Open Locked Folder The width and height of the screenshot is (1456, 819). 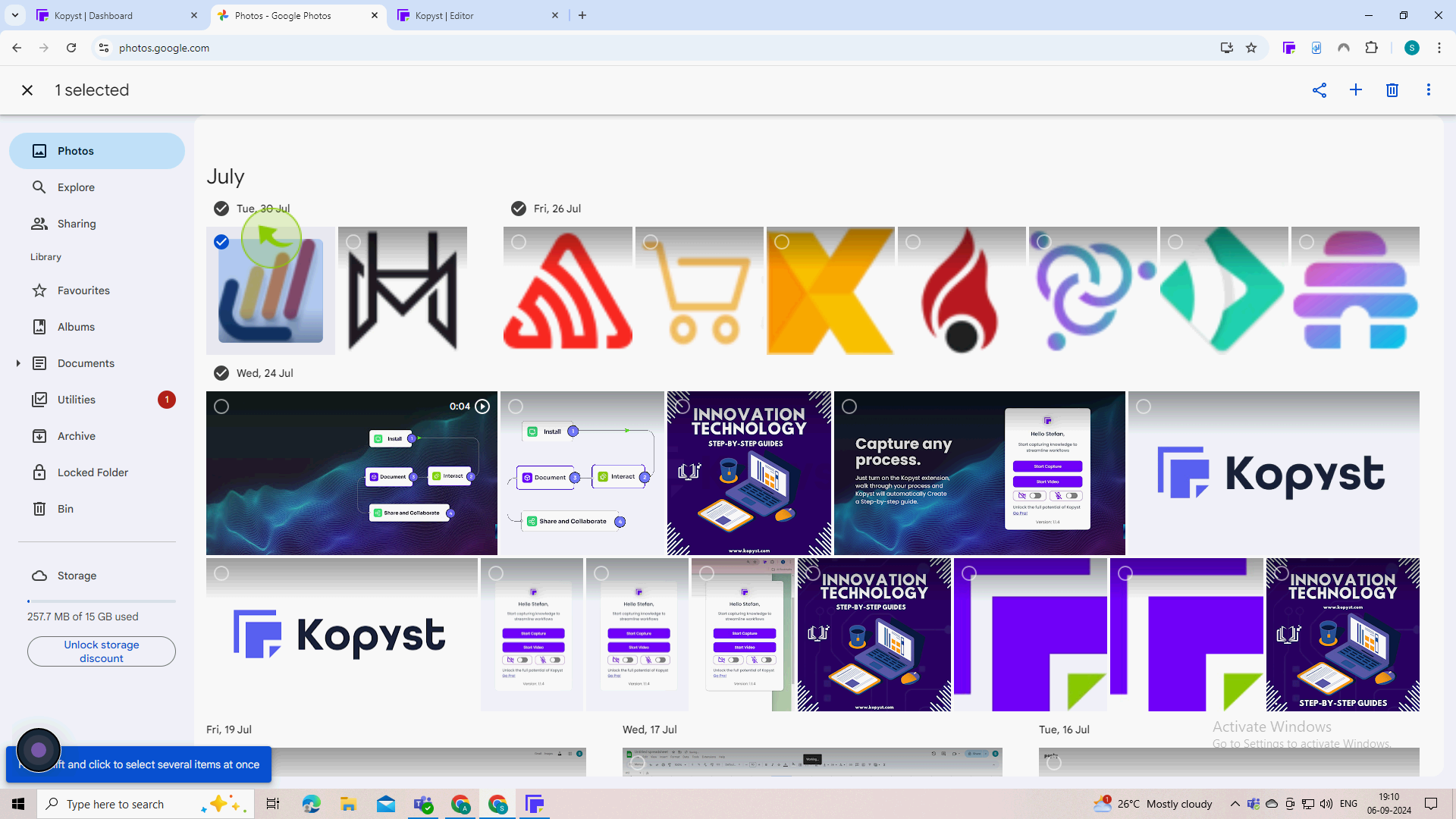[x=97, y=472]
